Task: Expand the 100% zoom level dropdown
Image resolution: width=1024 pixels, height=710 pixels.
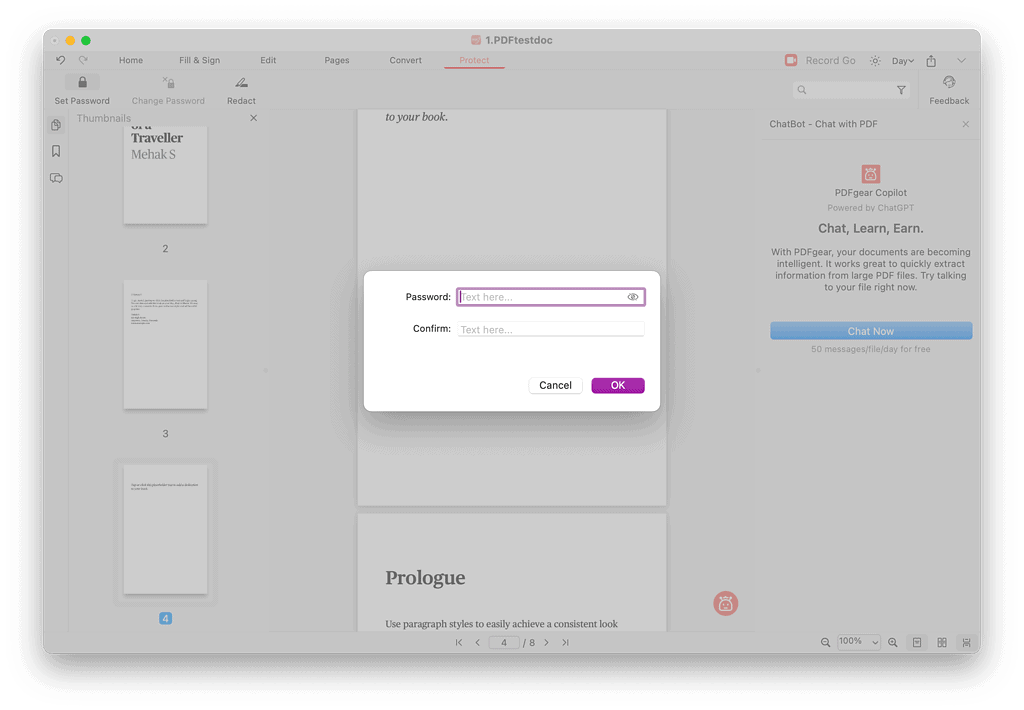Action: point(859,642)
